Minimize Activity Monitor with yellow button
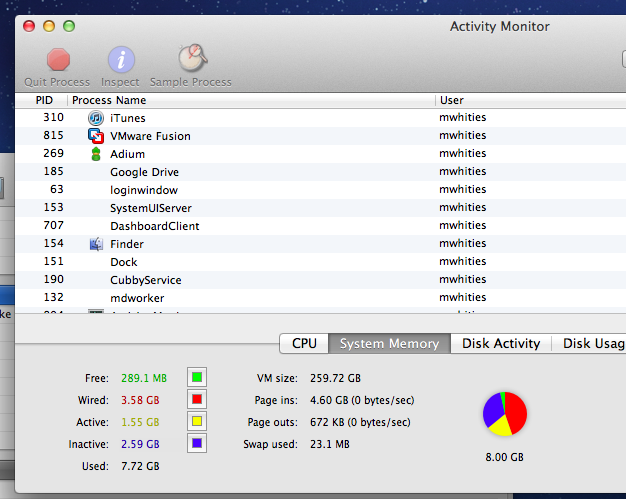 point(49,26)
